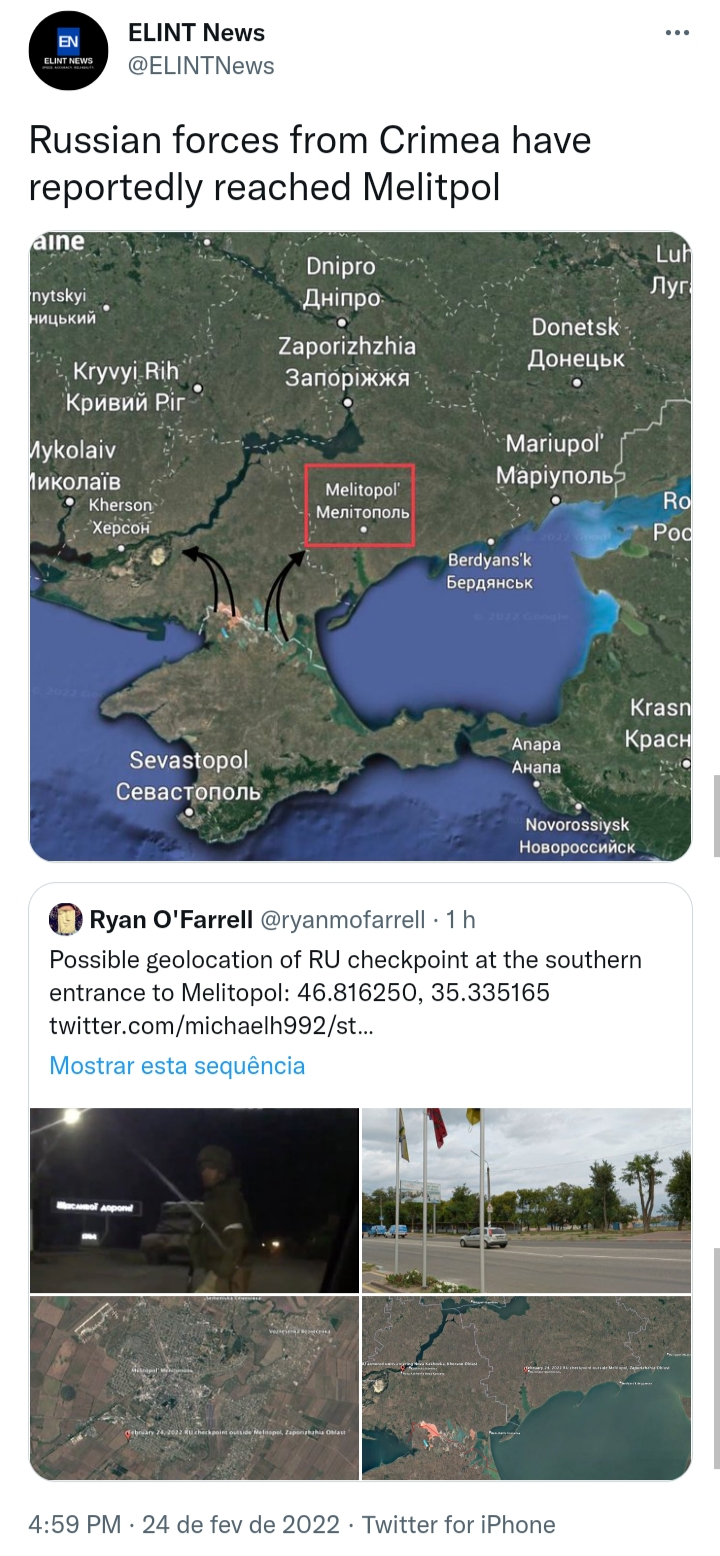Viewport: 720px width, 1556px height.
Task: Click the quoted tweet geolocation text
Action: point(345,976)
